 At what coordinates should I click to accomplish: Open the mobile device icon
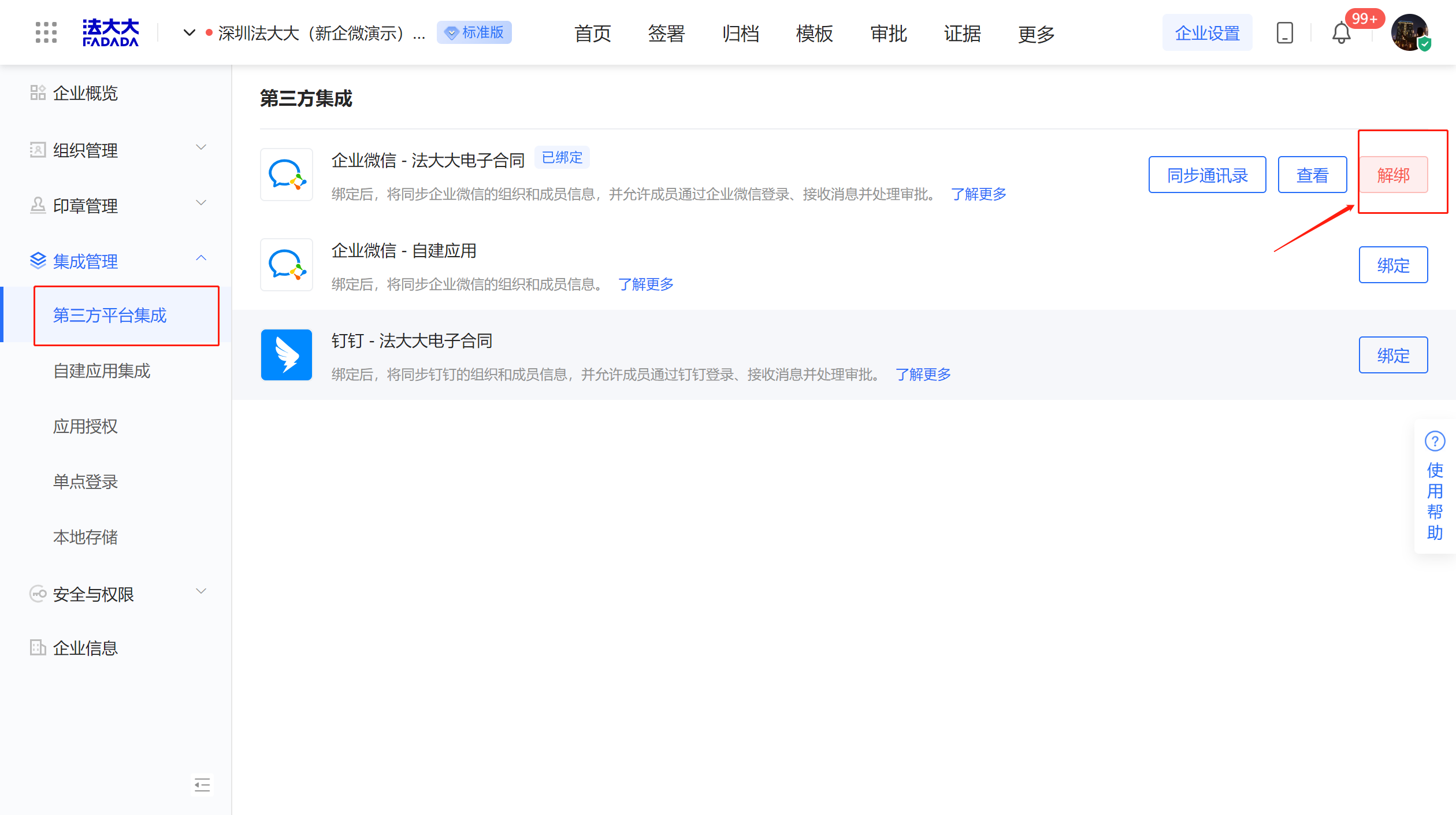(1284, 32)
